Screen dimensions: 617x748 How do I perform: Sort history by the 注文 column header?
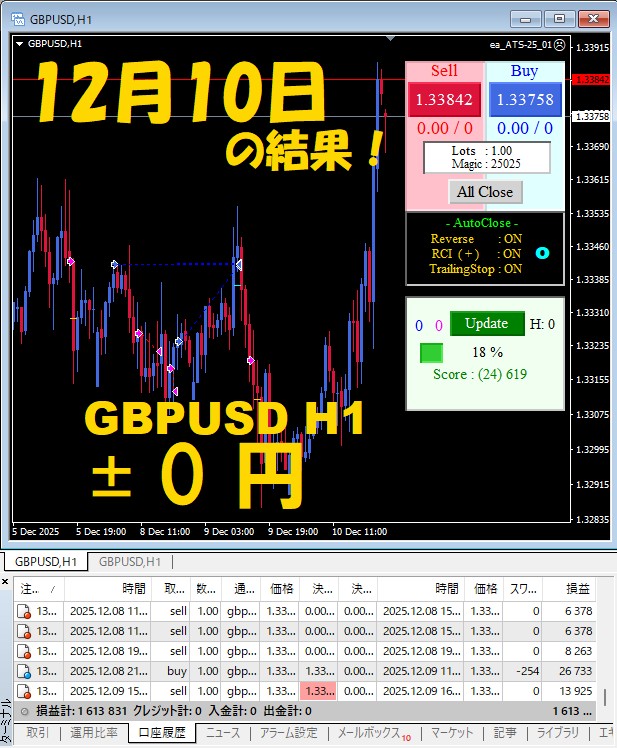(39, 589)
